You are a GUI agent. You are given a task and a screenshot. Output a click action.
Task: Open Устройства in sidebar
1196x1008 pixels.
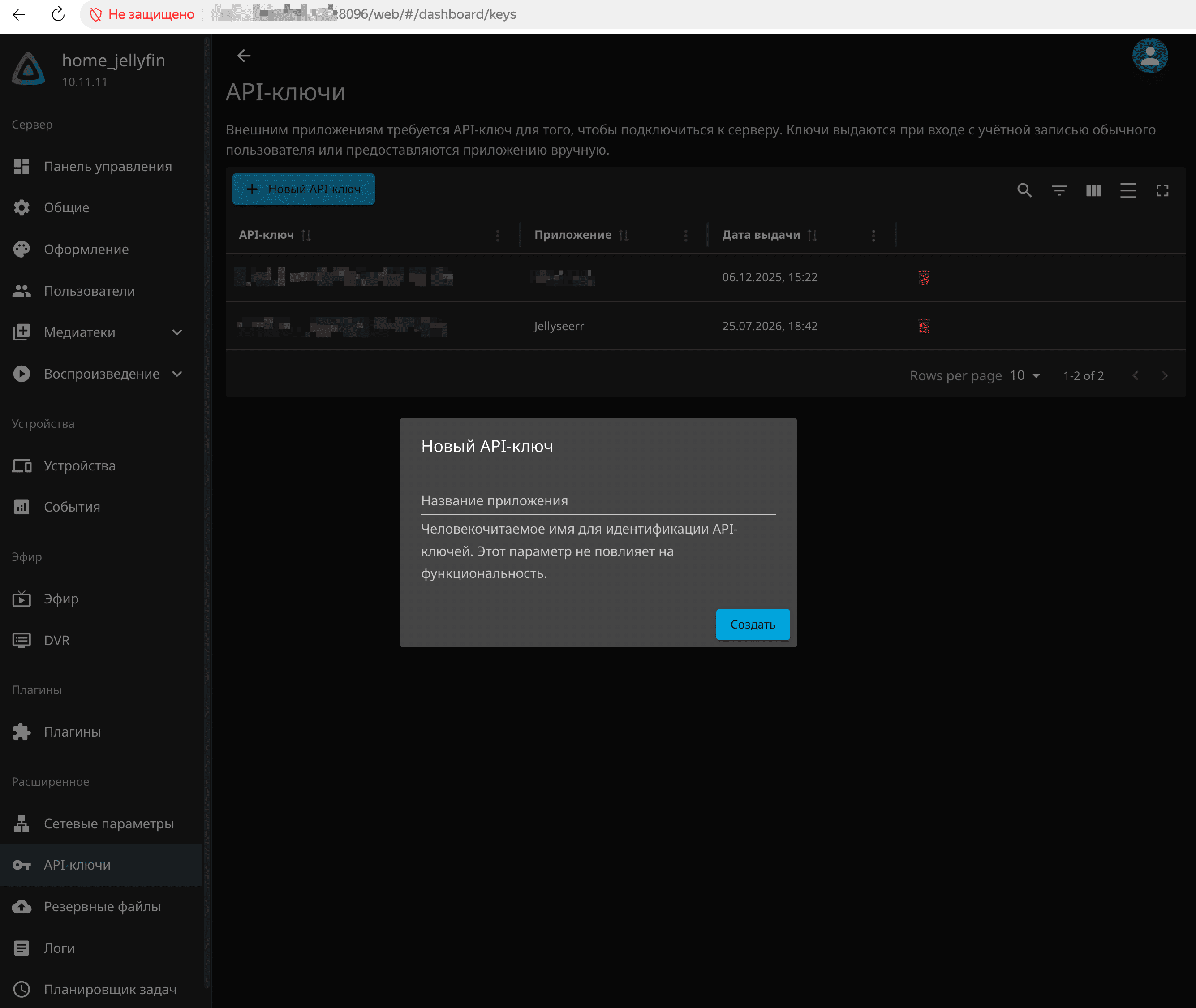(x=101, y=466)
